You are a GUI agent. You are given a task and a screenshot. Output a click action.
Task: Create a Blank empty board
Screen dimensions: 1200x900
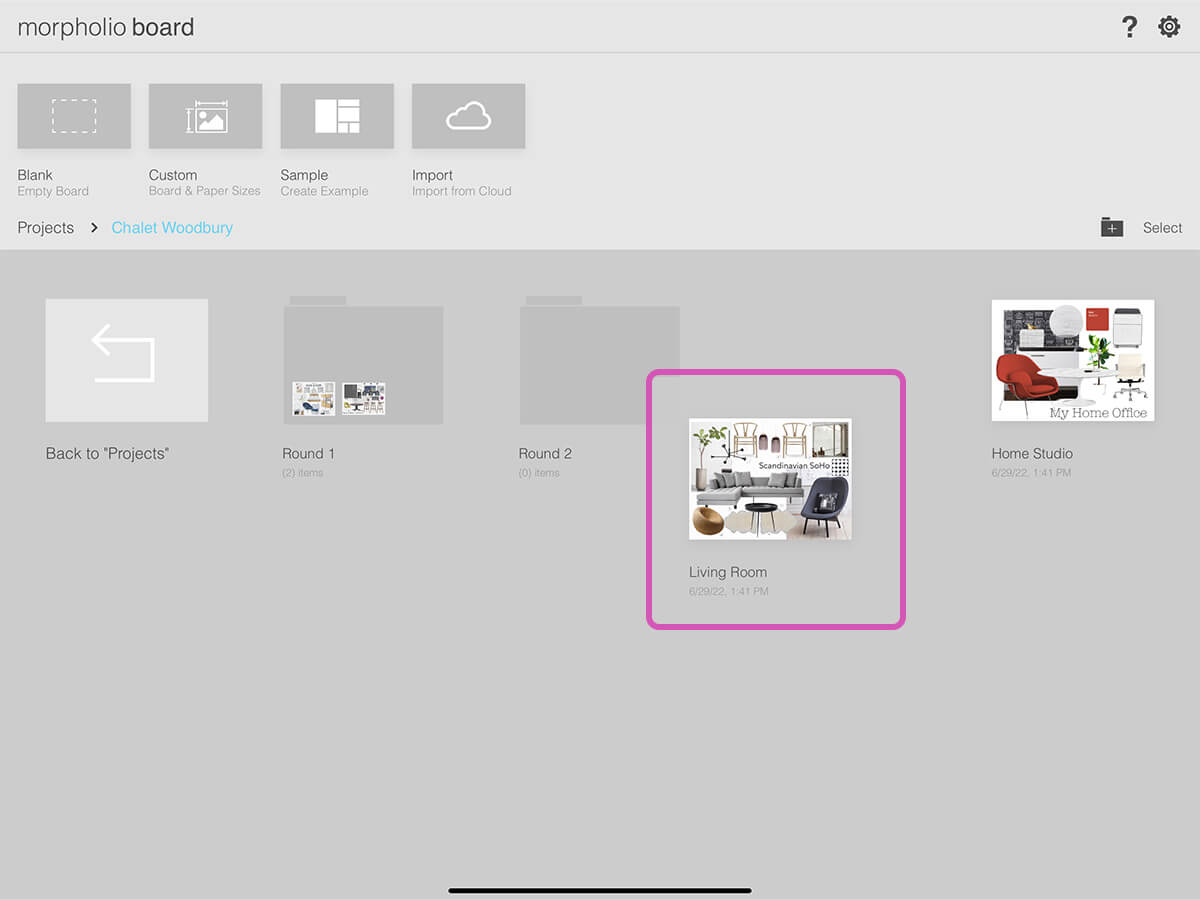pyautogui.click(x=74, y=116)
